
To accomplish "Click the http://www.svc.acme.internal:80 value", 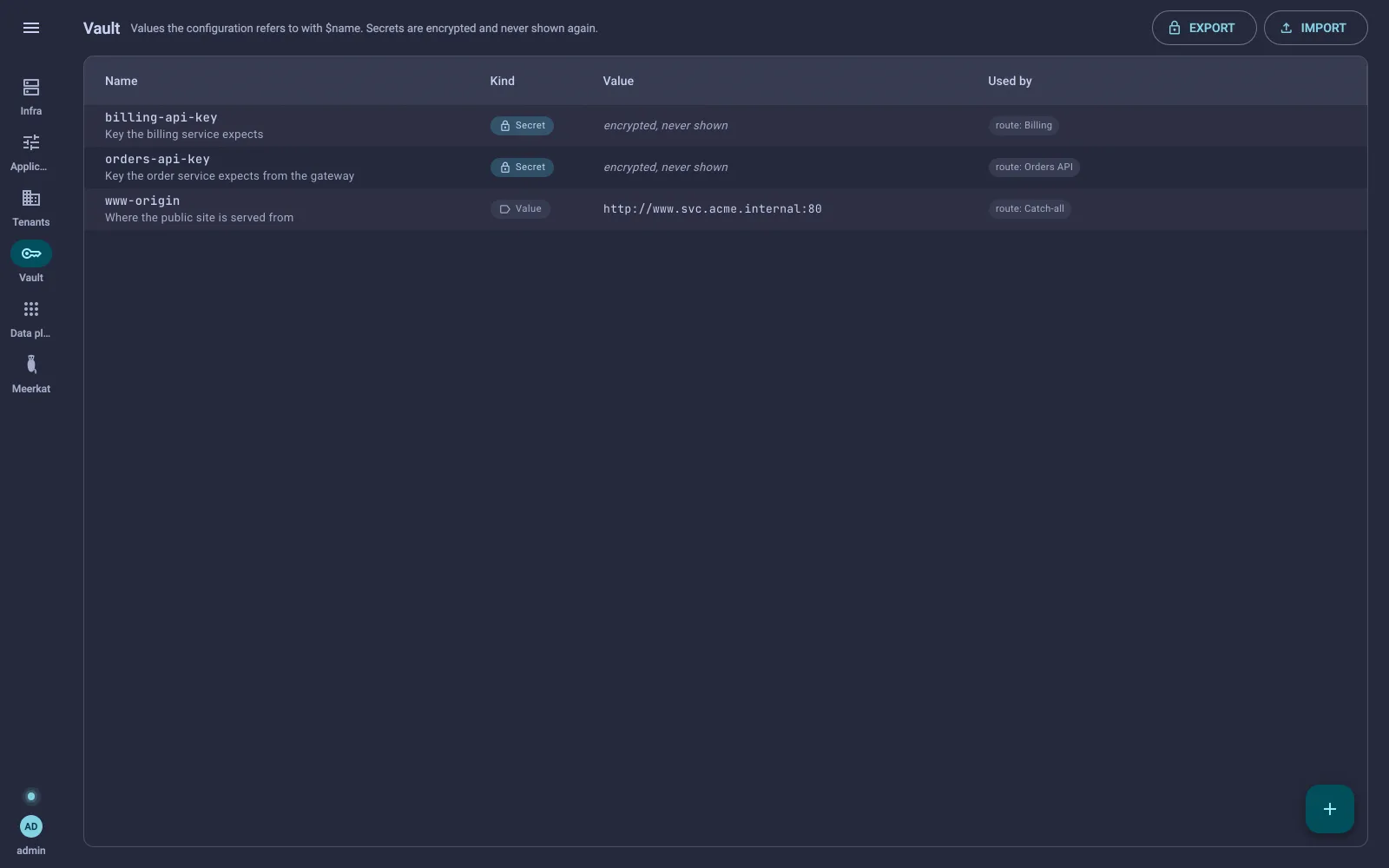I will click(712, 209).
